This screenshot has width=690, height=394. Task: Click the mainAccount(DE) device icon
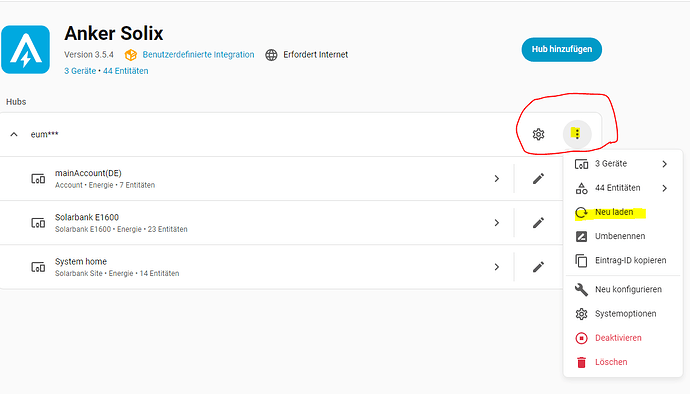(38, 179)
